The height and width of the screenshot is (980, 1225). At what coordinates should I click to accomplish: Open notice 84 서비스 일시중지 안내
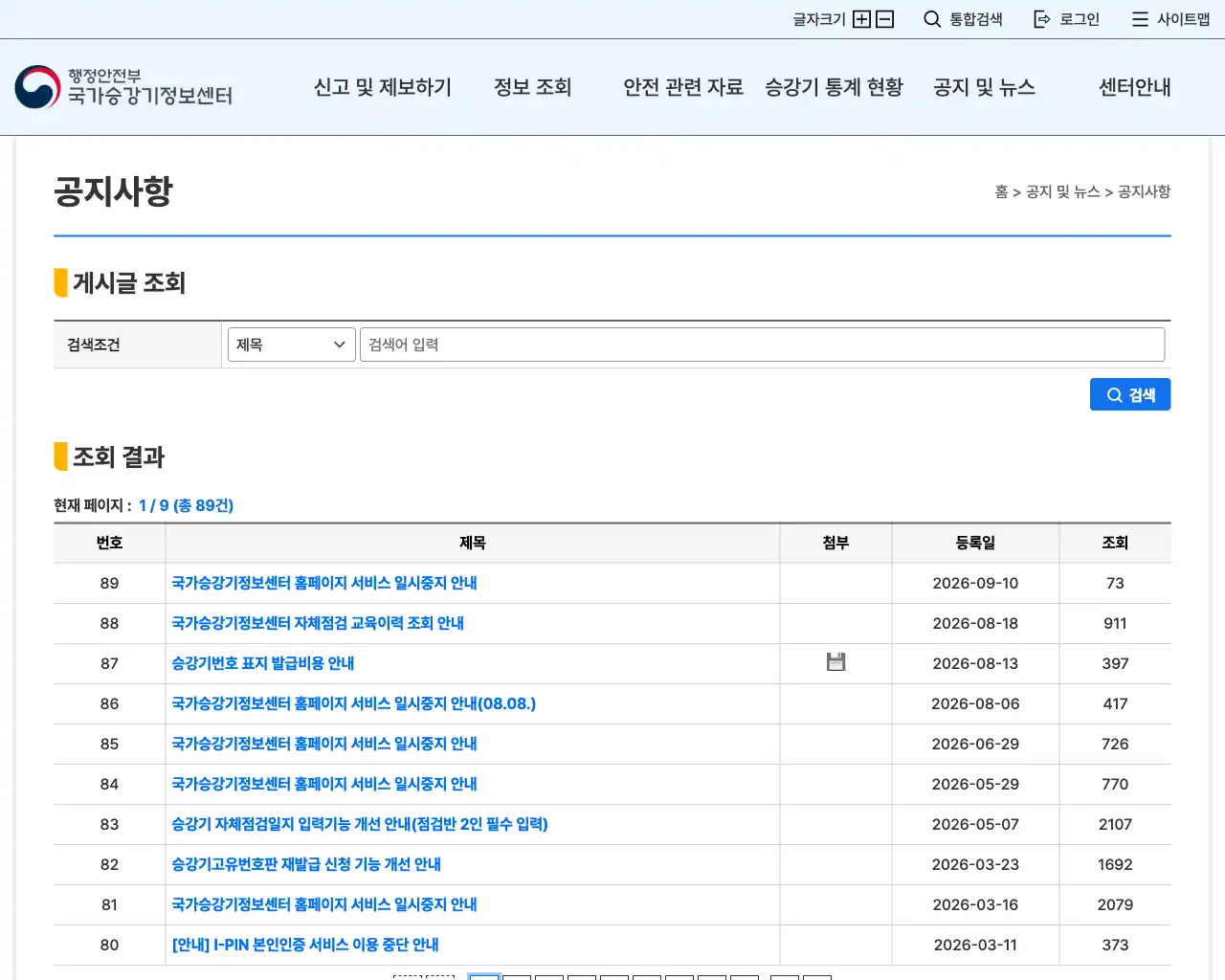[324, 784]
